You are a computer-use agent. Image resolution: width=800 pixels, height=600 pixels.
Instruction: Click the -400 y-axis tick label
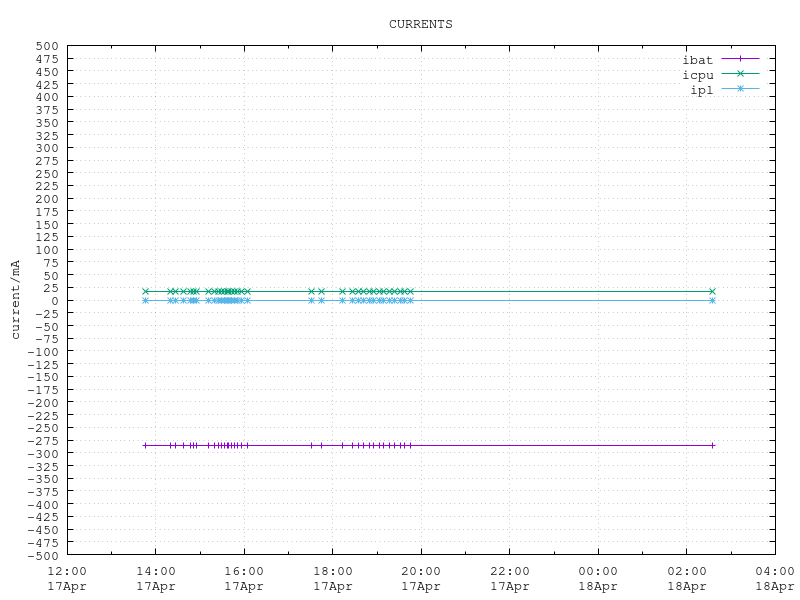[43, 505]
